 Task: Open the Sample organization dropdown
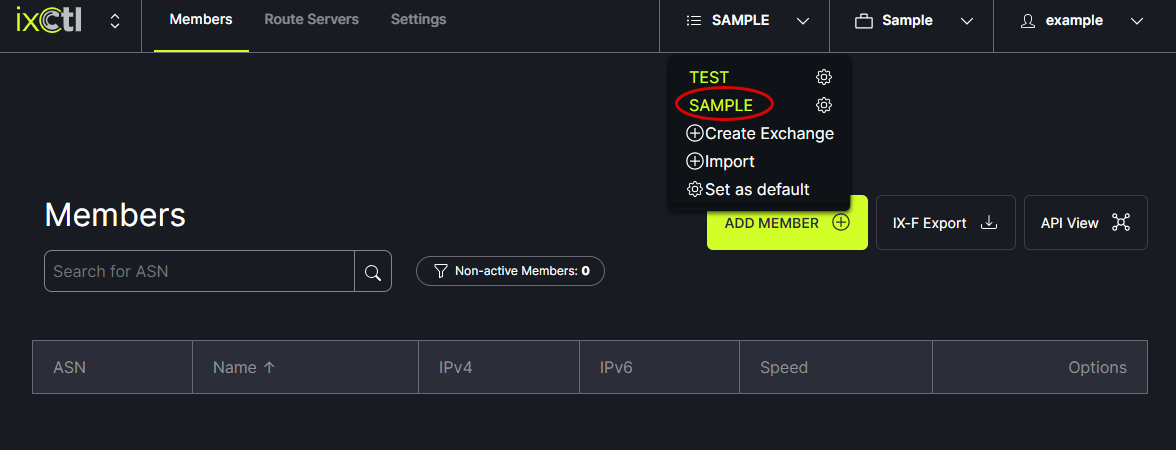click(x=911, y=20)
